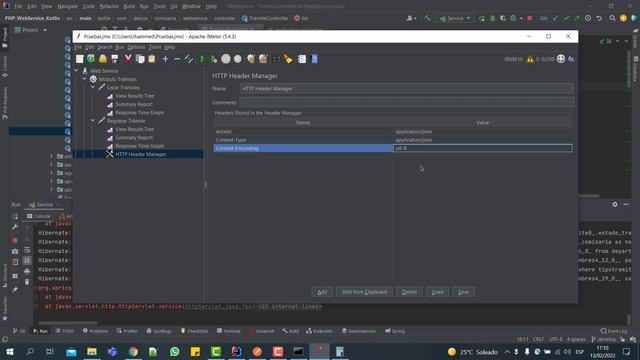Click JMeter's New test plan icon
Screen dimensions: 640x360
coord(80,59)
